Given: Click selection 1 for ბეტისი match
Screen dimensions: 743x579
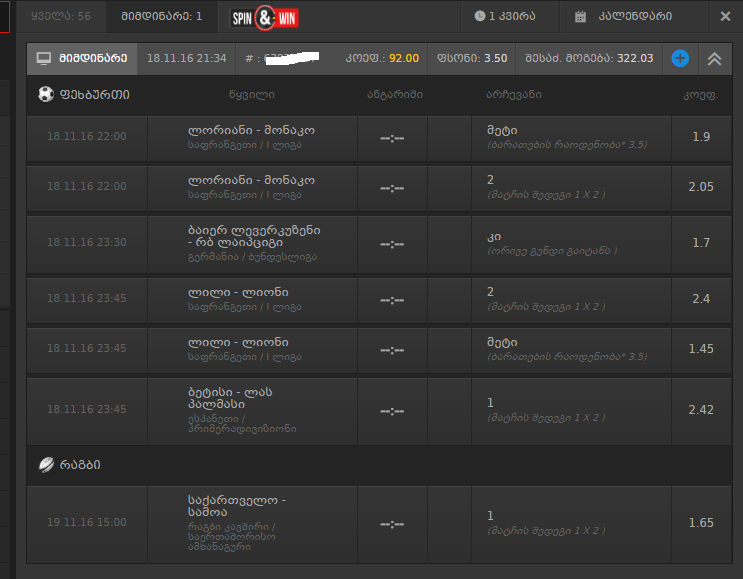Looking at the screenshot, I should point(490,403).
